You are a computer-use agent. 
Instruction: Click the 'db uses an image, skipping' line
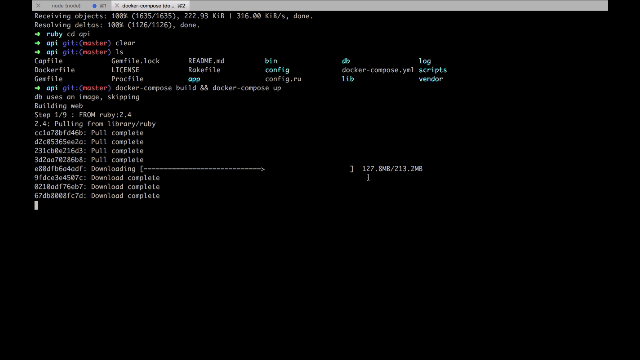point(87,97)
